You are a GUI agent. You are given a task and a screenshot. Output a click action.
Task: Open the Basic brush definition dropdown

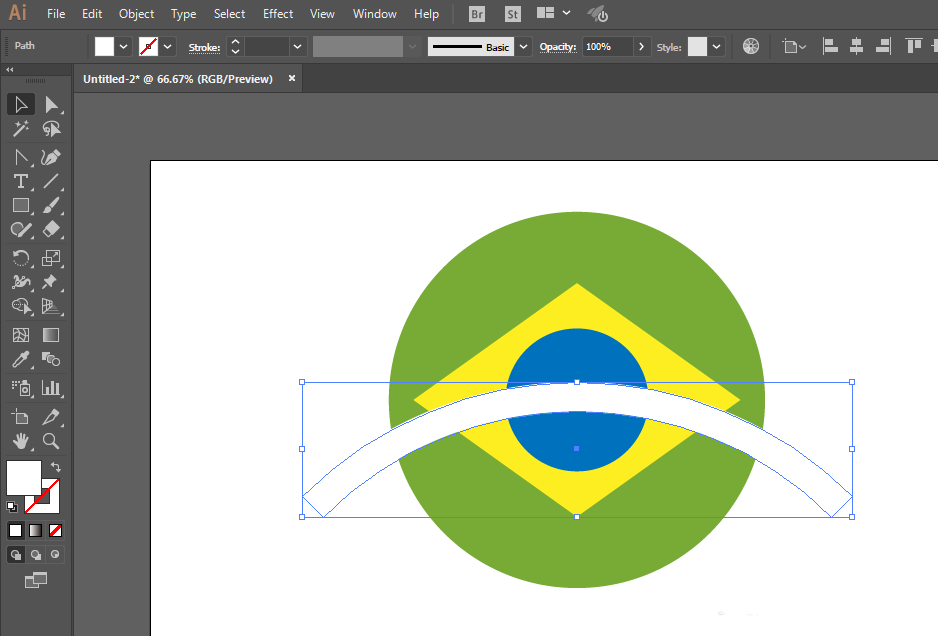(523, 47)
